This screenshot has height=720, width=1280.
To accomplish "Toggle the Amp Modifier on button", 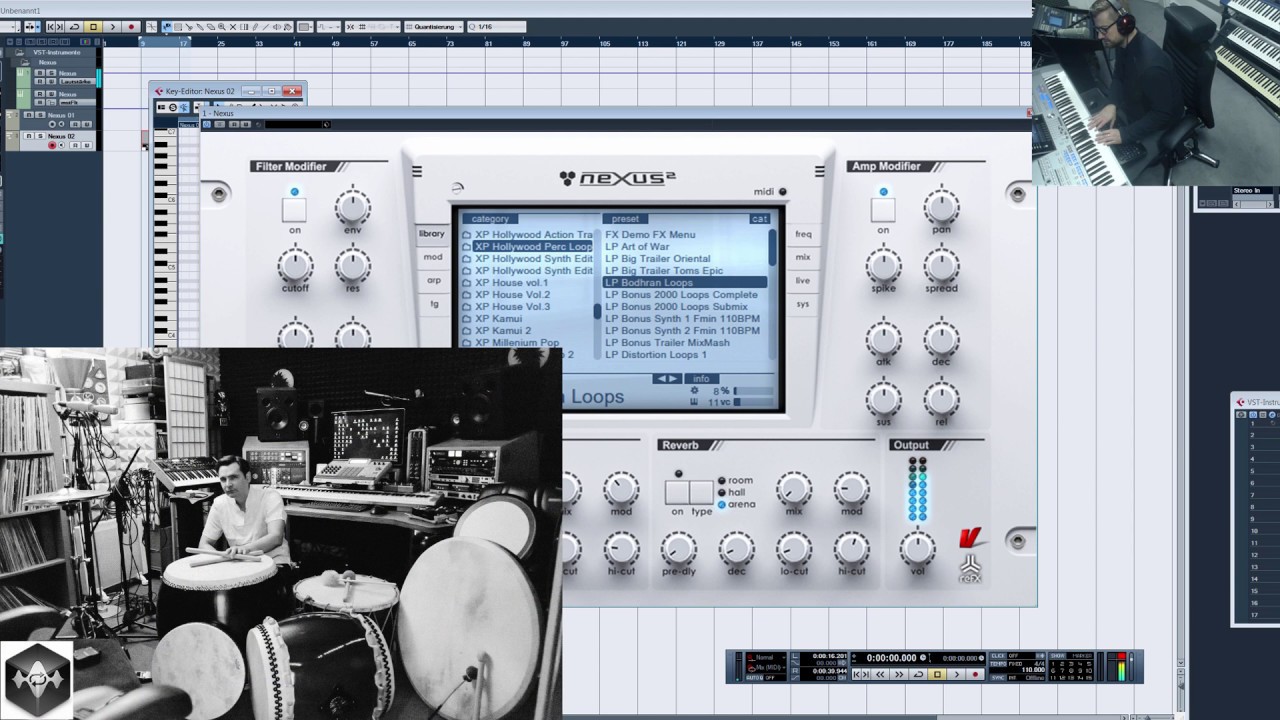I will [883, 210].
